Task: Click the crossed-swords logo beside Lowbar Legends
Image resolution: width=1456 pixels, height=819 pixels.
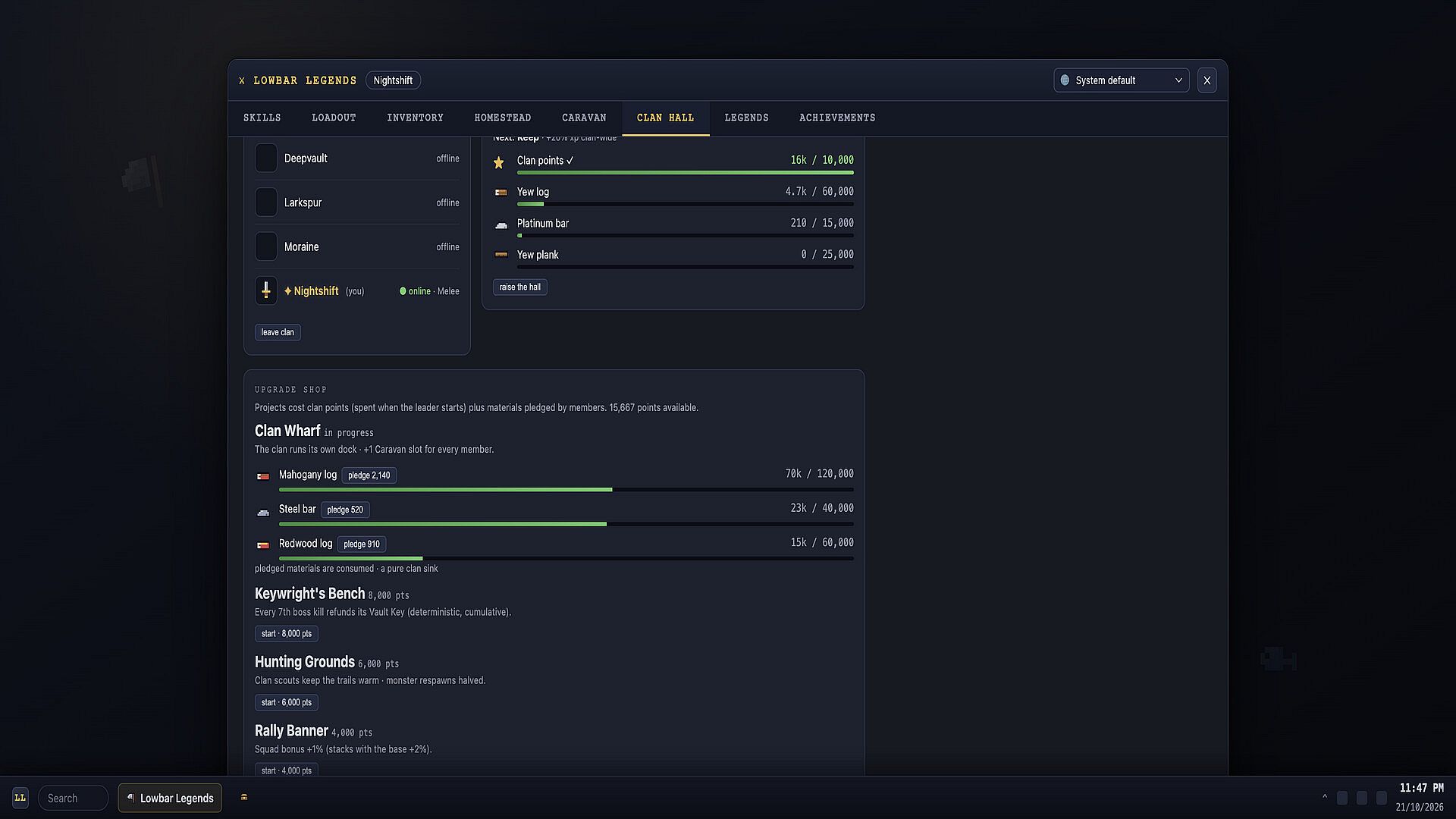Action: click(x=242, y=80)
